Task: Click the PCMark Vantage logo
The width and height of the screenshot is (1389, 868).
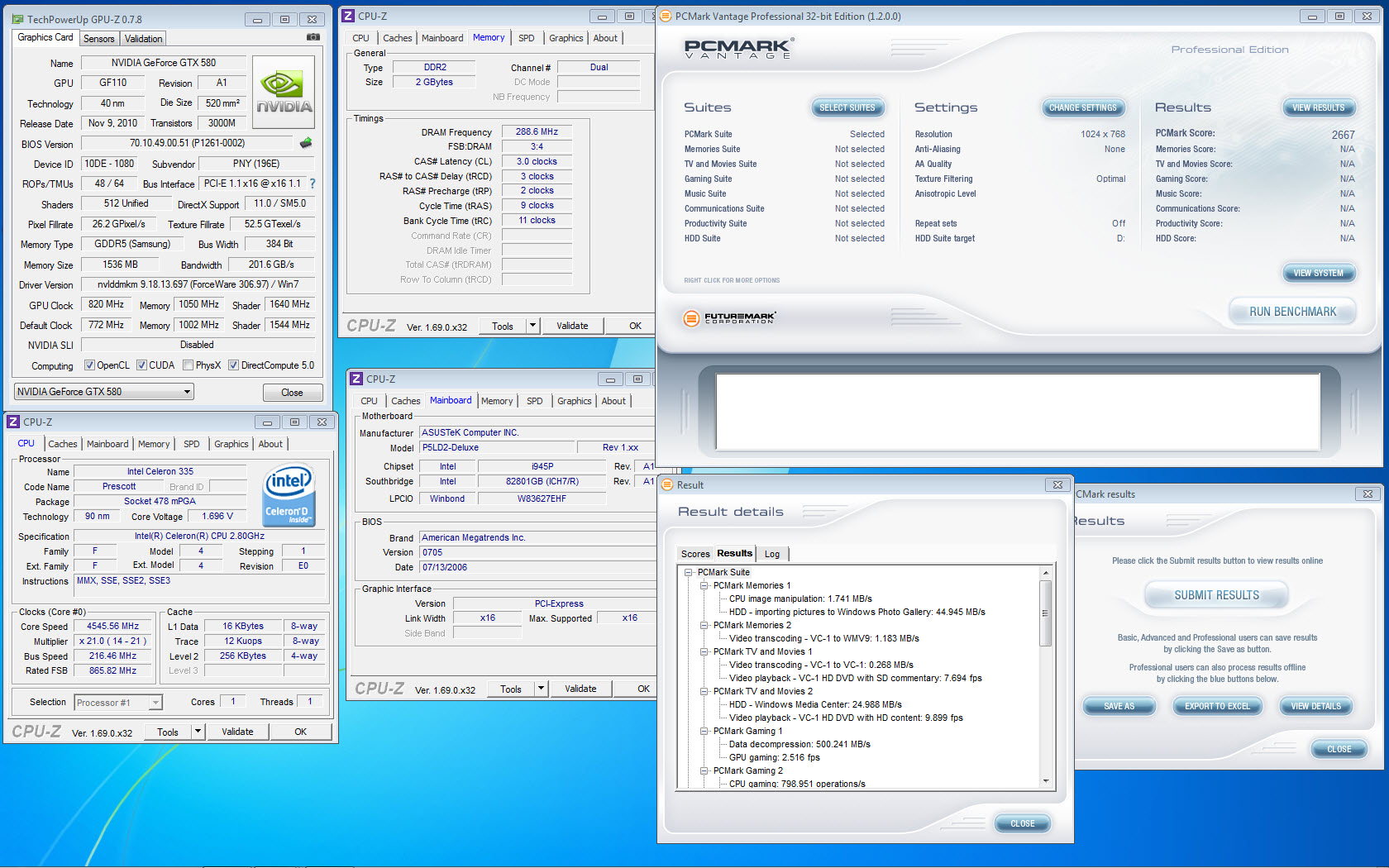Action: (x=738, y=49)
